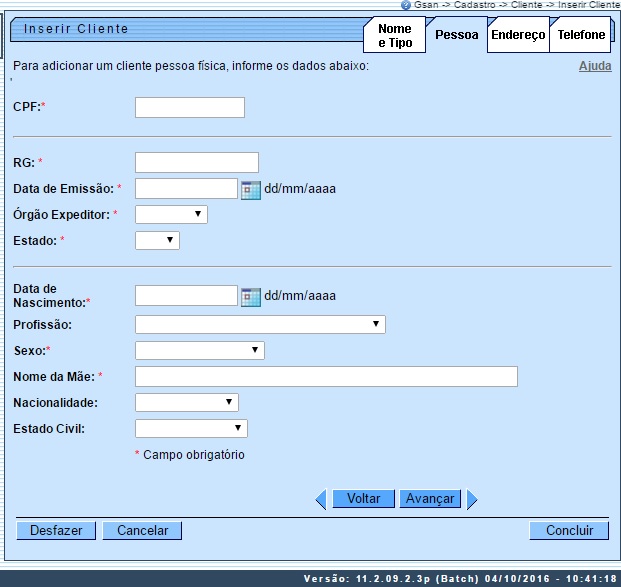Screen dimensions: 621x587
Task: Click the breadcrumb text 'Inserir Cliente'
Action: pyautogui.click(x=589, y=5)
